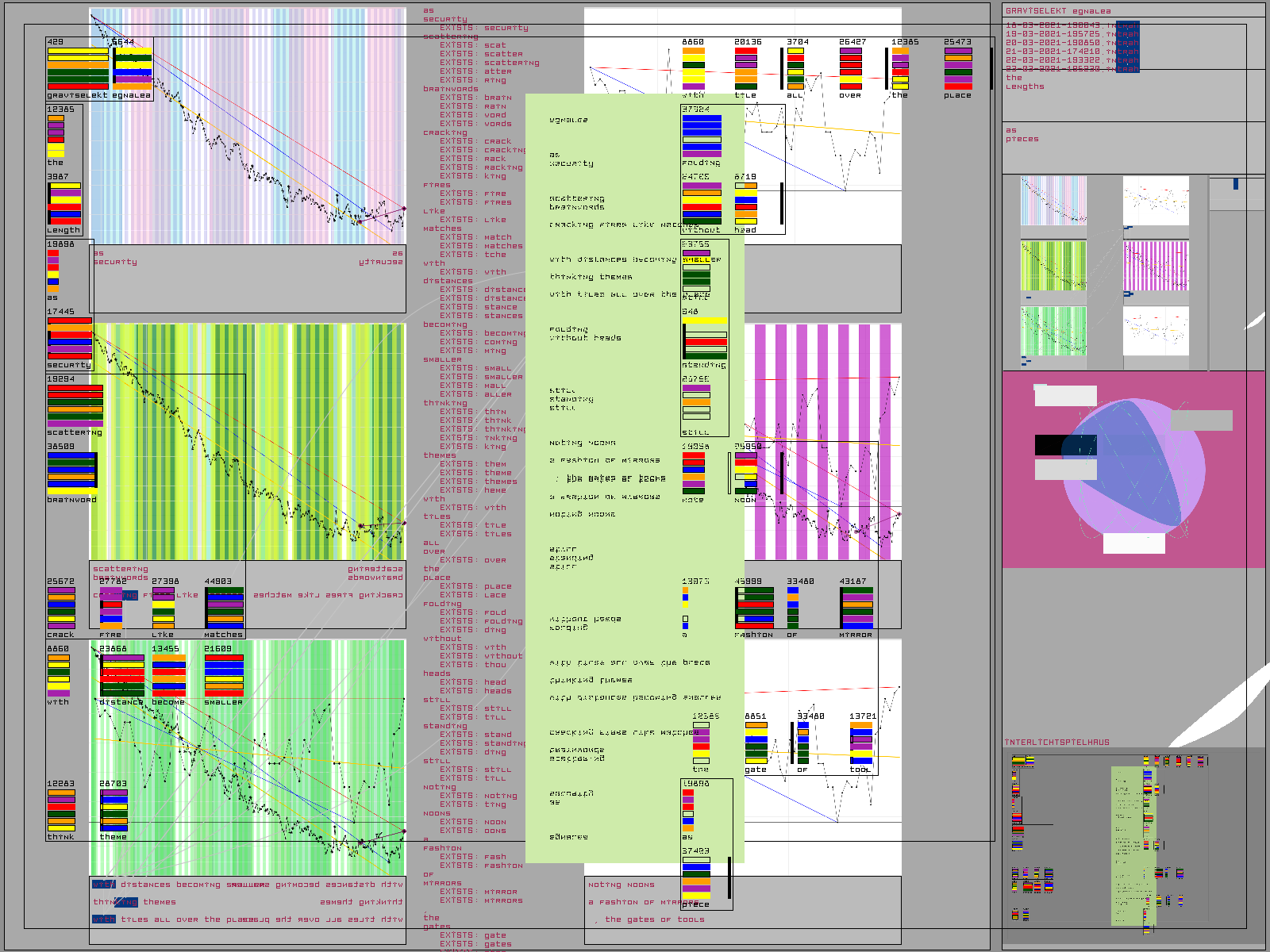
Task: Click the 429 gravitselekt barcode glyph
Action: click(78, 68)
